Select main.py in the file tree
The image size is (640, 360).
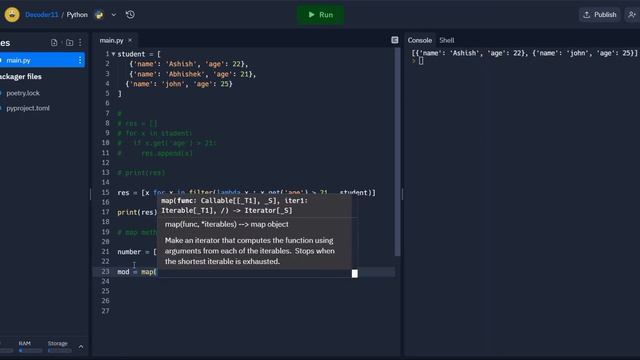point(42,60)
